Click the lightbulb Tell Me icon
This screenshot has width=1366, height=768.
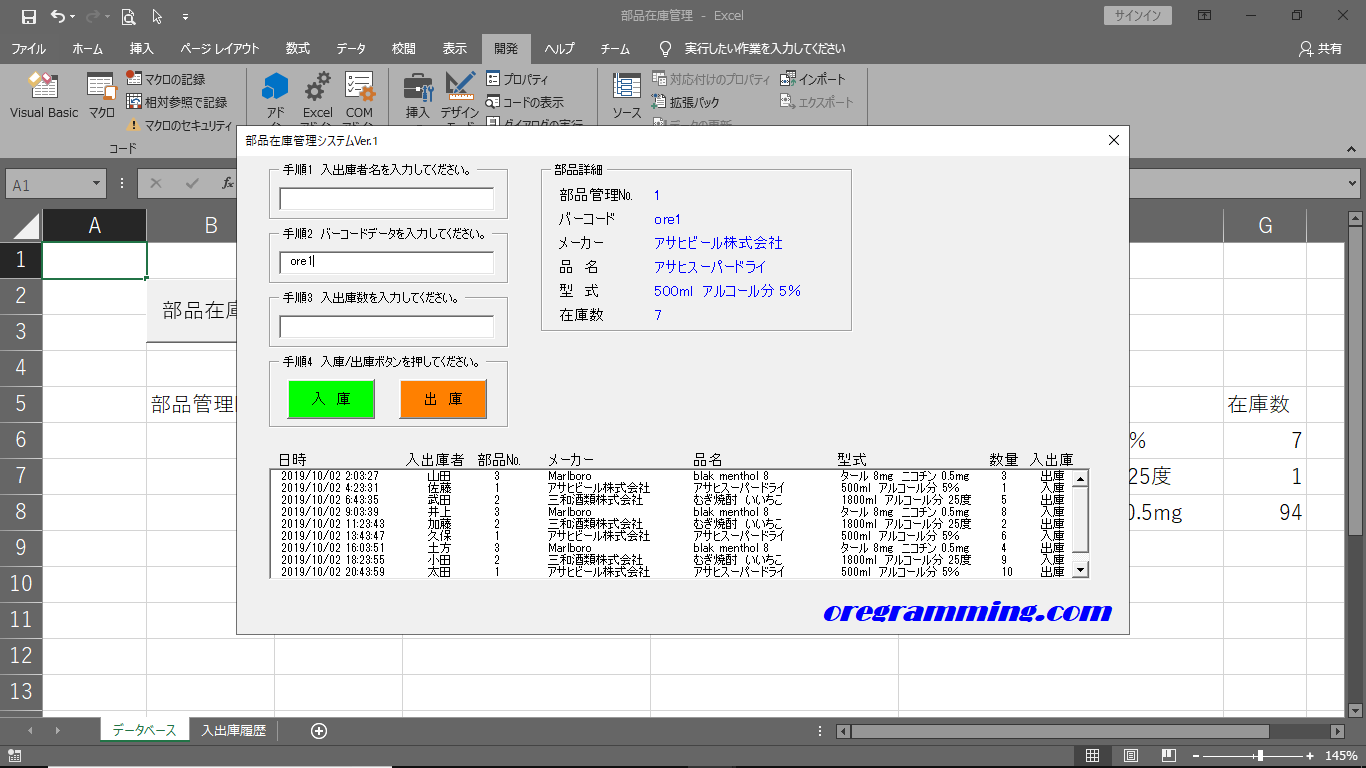[x=665, y=48]
